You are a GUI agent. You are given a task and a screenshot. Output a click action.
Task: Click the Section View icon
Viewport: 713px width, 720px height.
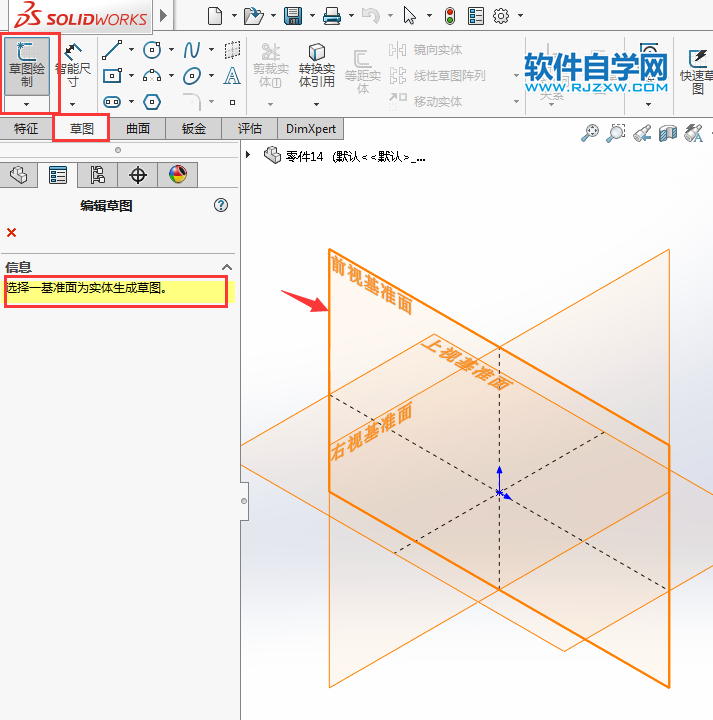click(668, 133)
